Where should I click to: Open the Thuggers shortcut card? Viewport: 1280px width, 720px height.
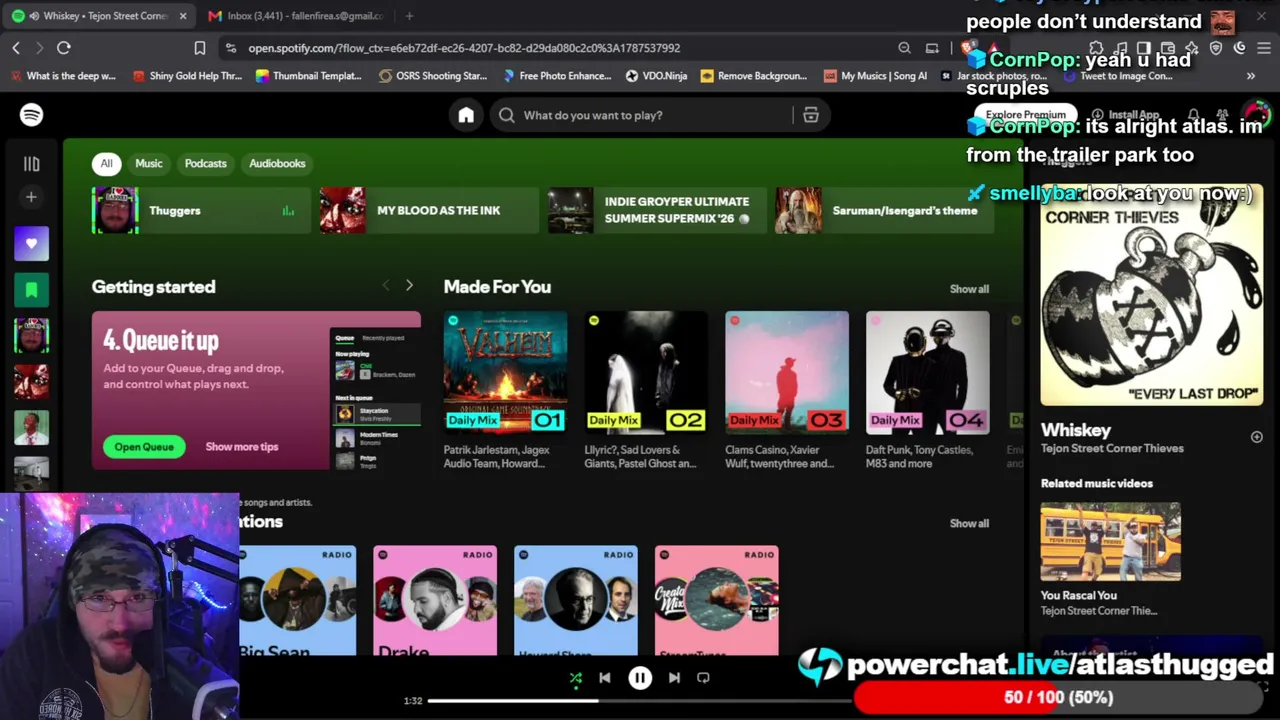(201, 211)
